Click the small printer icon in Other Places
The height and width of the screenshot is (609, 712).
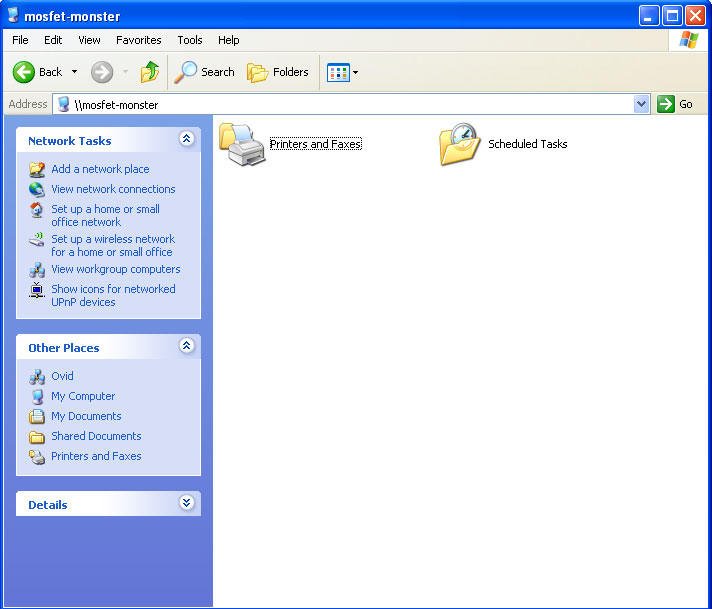click(x=37, y=457)
